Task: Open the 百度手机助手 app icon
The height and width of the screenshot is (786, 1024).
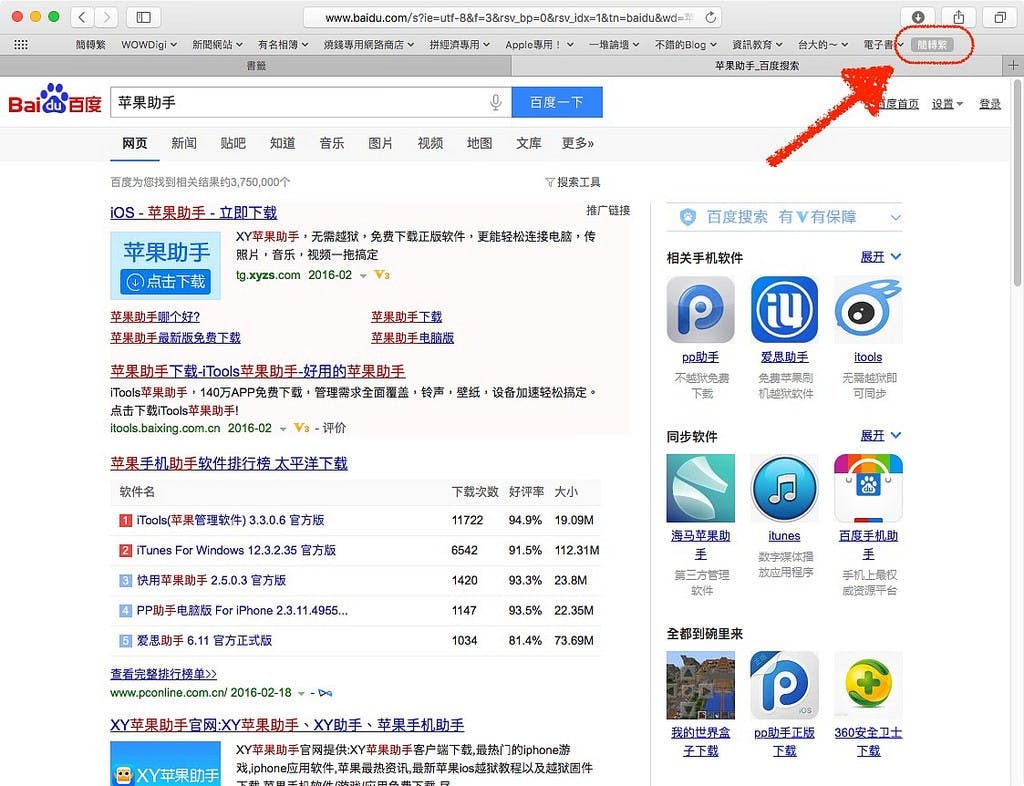Action: 868,488
